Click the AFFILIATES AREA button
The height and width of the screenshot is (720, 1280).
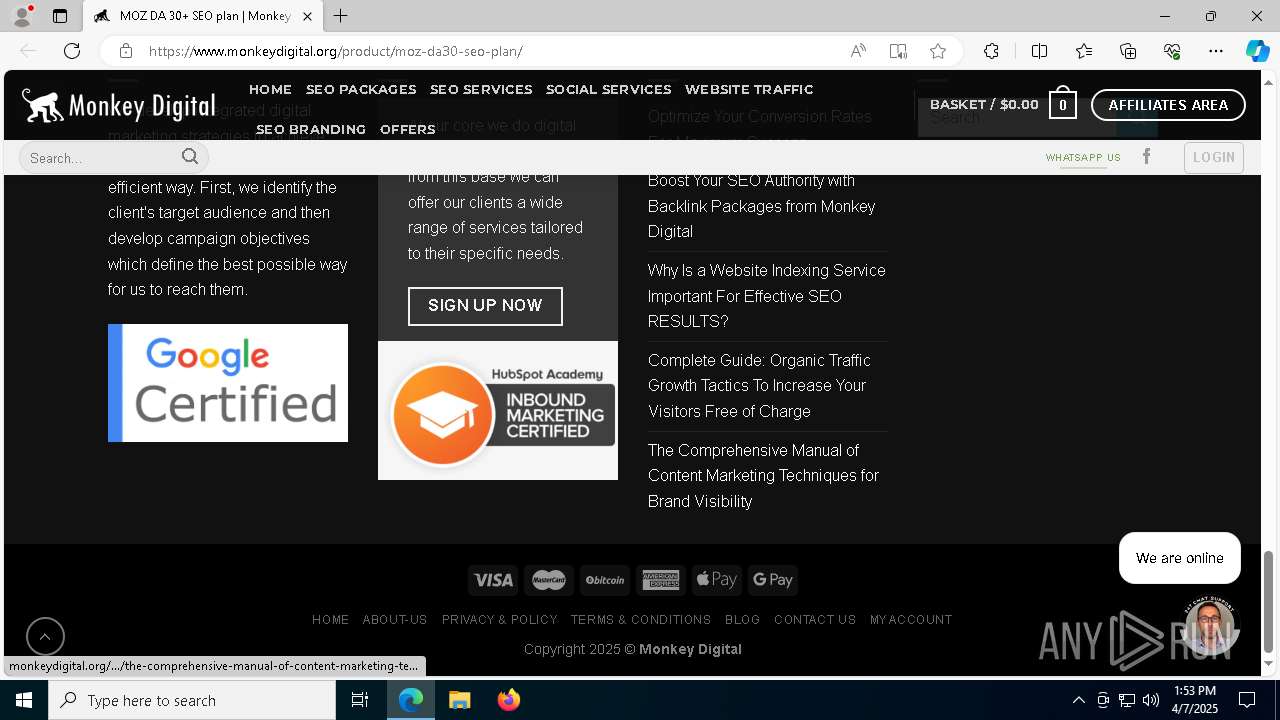click(x=1168, y=104)
